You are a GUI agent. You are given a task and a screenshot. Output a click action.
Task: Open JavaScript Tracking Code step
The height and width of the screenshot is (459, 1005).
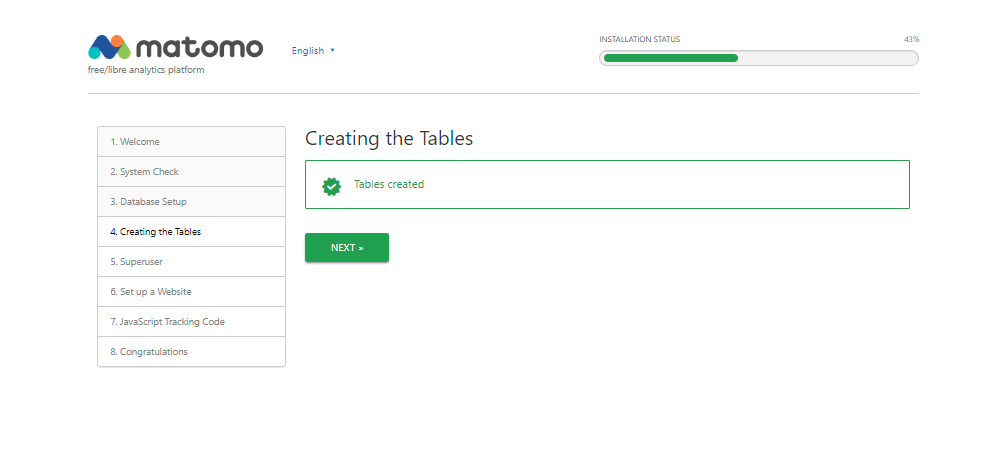(167, 322)
